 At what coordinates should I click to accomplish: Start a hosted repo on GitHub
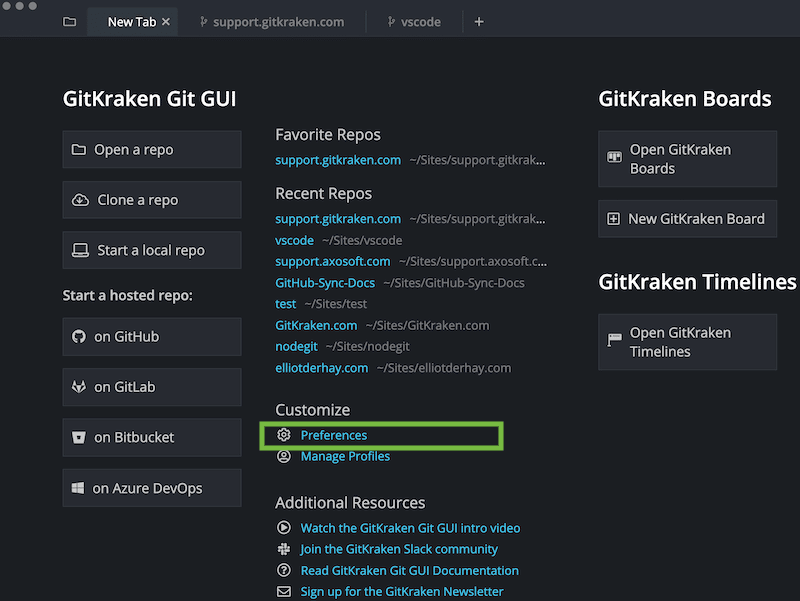click(x=152, y=337)
